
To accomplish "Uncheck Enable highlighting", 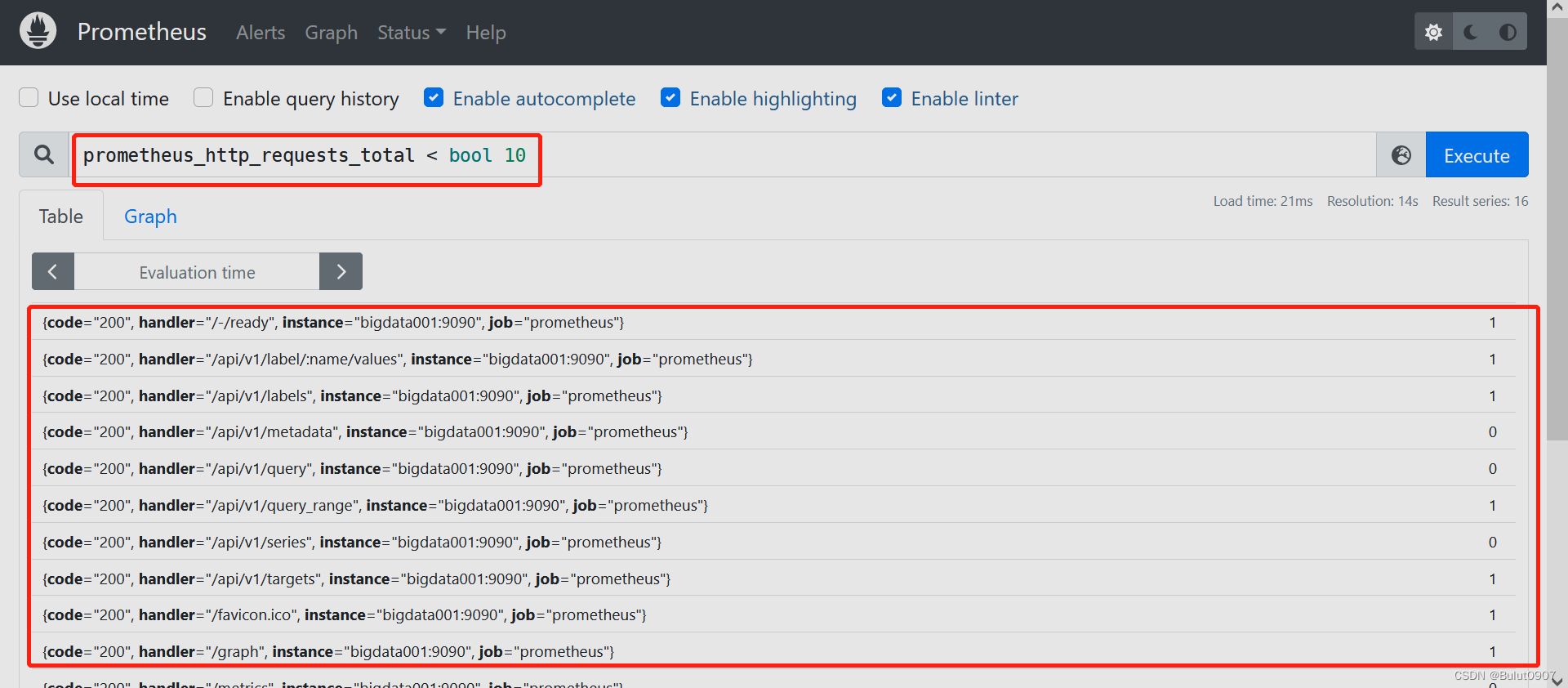I will [670, 98].
